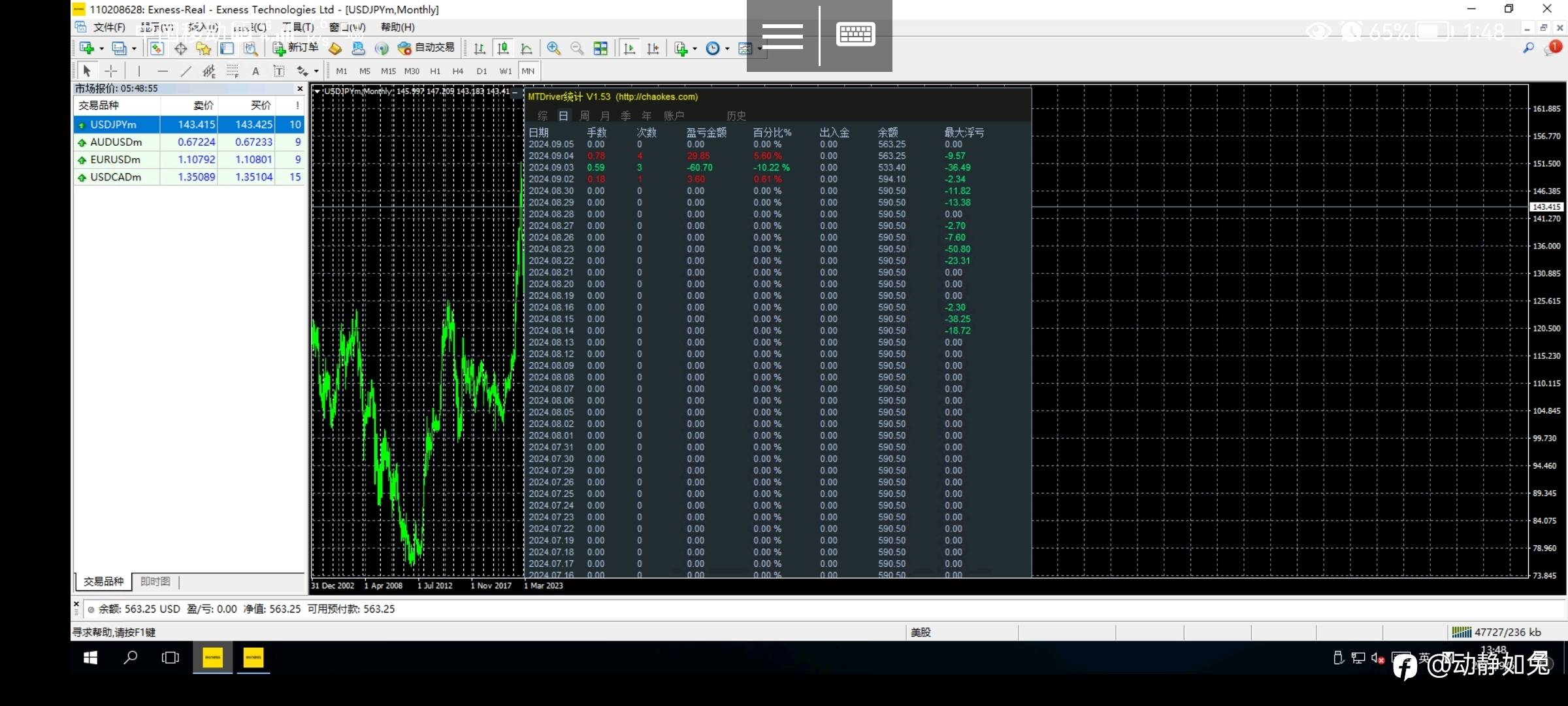Select the trendline drawing tool
Image resolution: width=1568 pixels, height=706 pixels.
click(x=186, y=71)
